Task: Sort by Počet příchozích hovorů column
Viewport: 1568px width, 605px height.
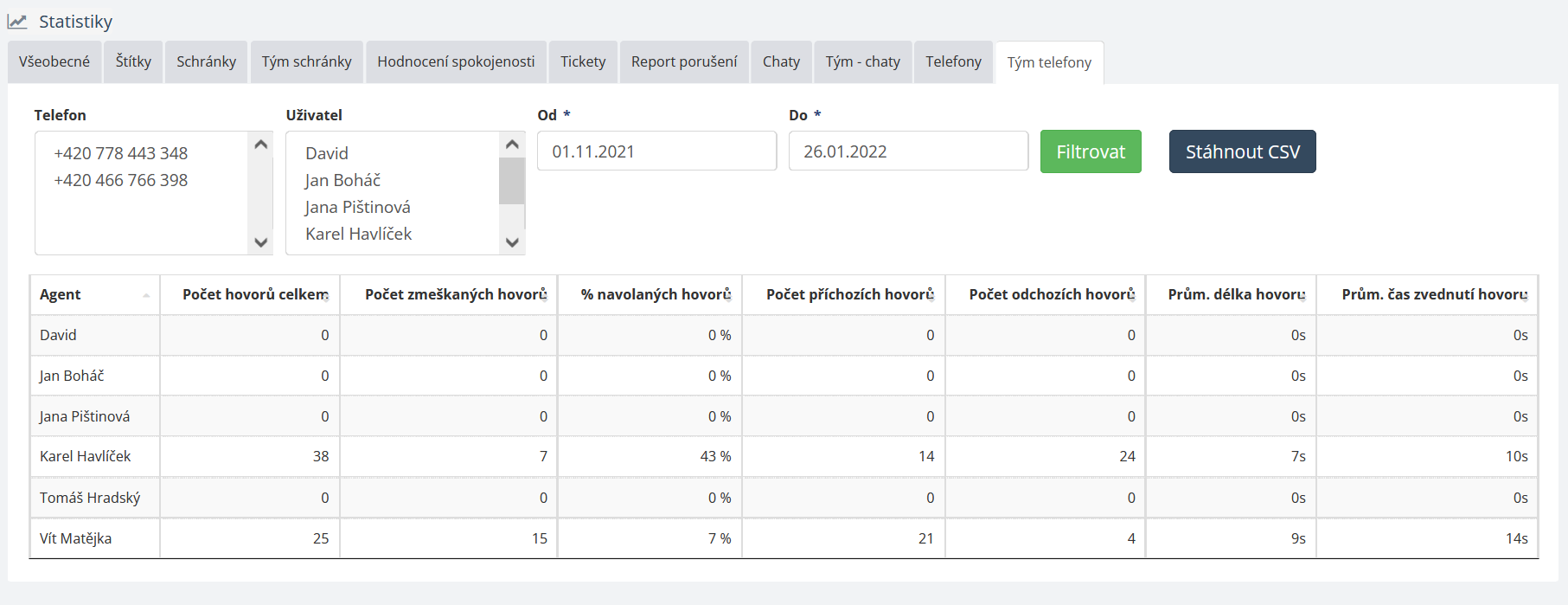Action: [x=849, y=294]
